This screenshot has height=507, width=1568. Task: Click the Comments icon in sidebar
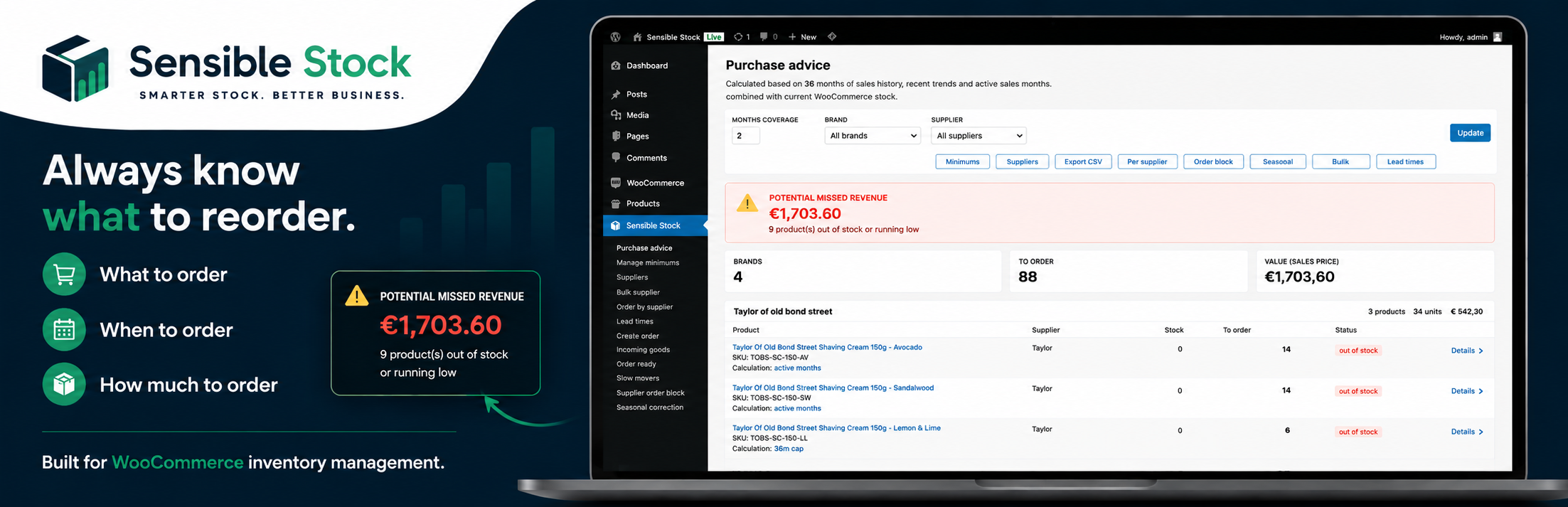616,157
